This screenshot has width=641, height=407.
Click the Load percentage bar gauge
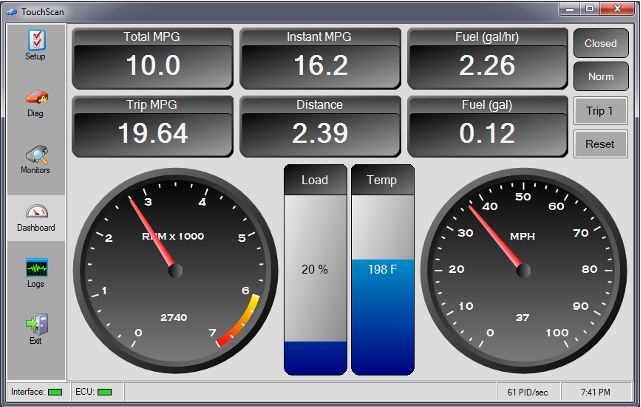[315, 270]
